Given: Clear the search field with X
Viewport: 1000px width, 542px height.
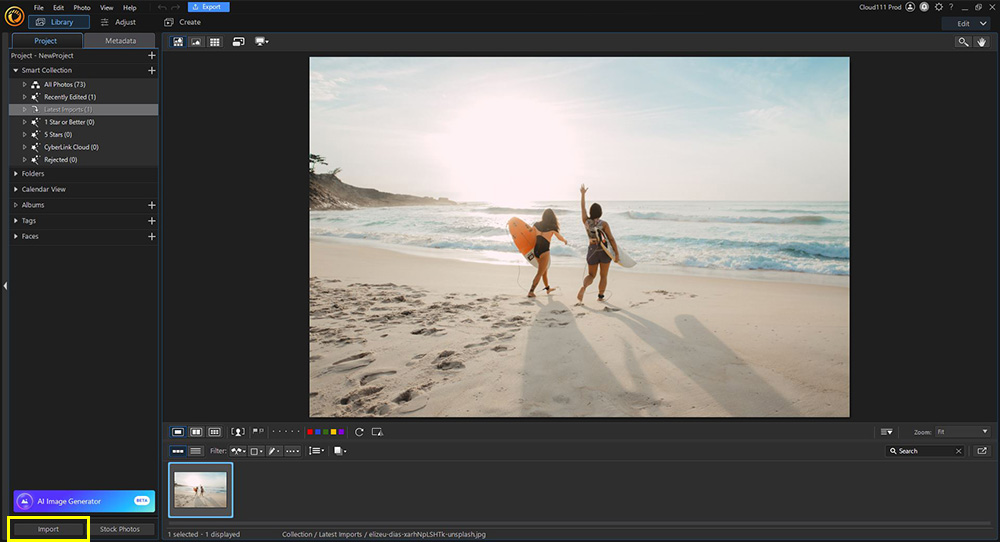Looking at the screenshot, I should [x=958, y=451].
